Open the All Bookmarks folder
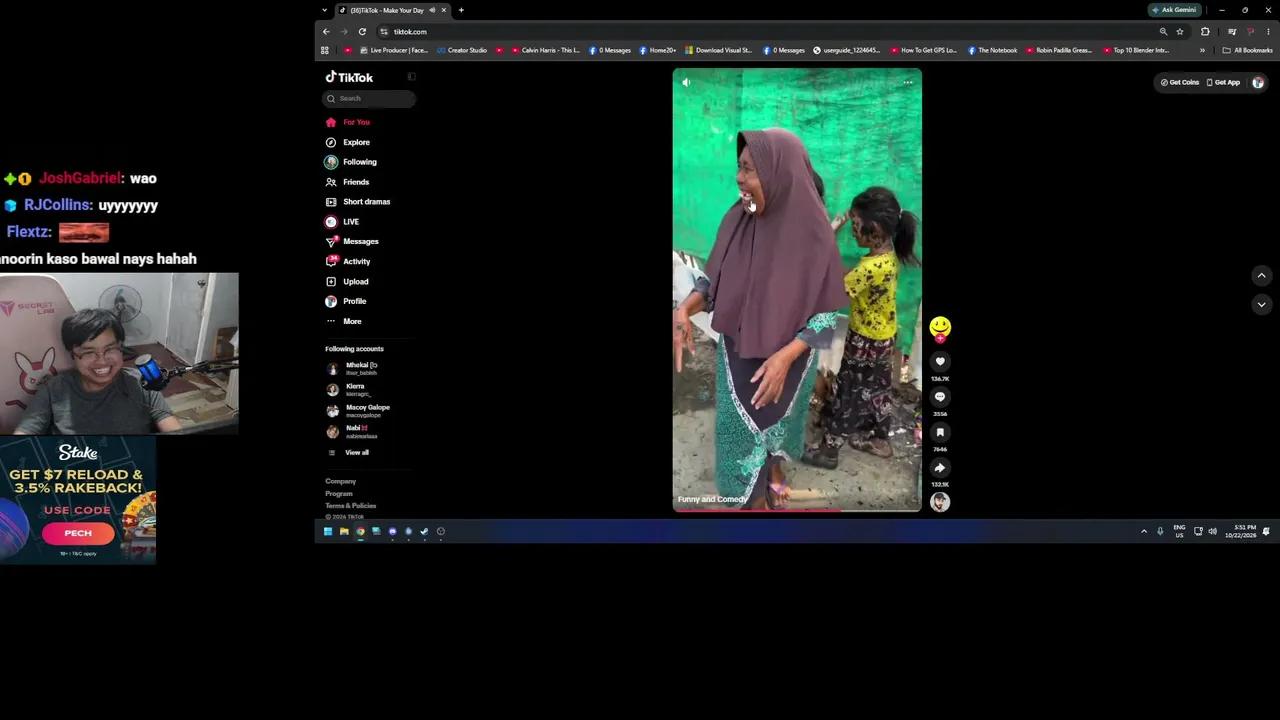This screenshot has width=1280, height=720. [1247, 50]
